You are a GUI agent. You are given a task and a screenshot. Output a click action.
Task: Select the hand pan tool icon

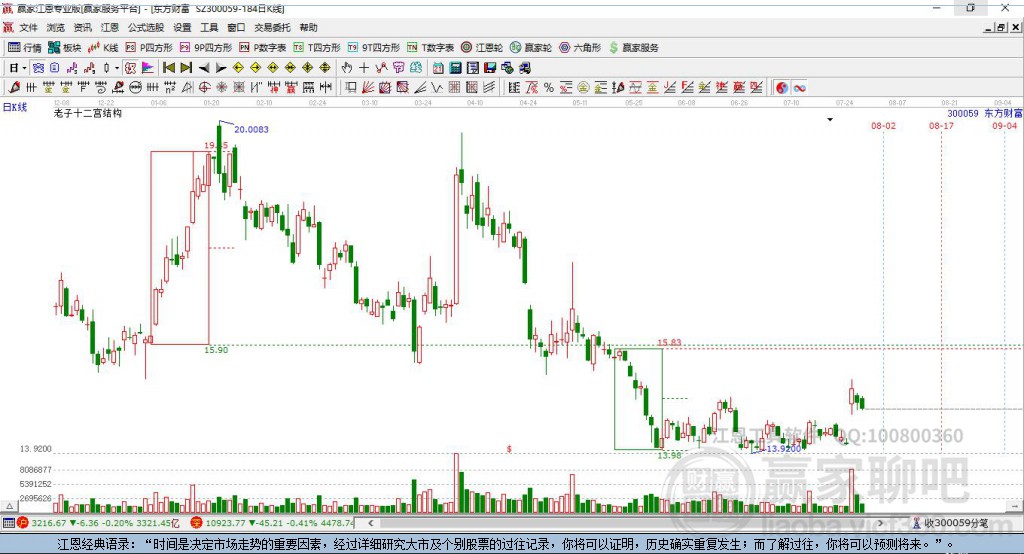[x=347, y=68]
